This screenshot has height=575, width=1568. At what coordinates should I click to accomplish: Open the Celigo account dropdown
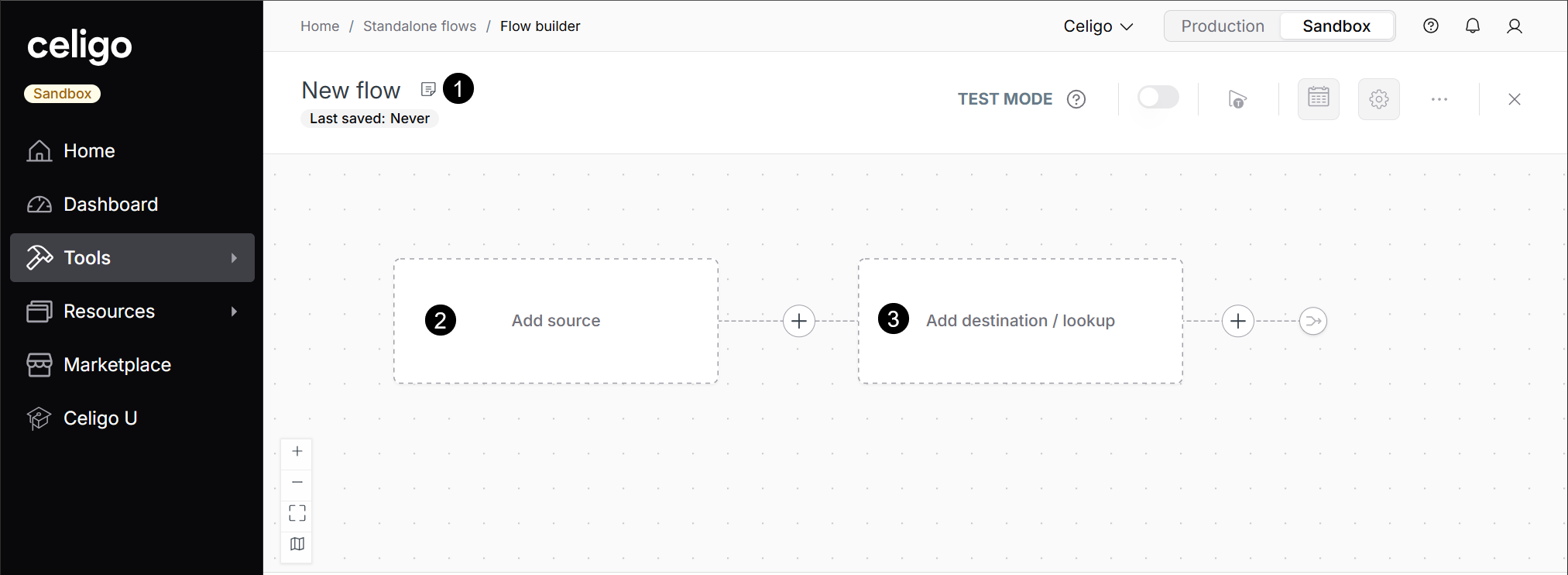[x=1097, y=26]
